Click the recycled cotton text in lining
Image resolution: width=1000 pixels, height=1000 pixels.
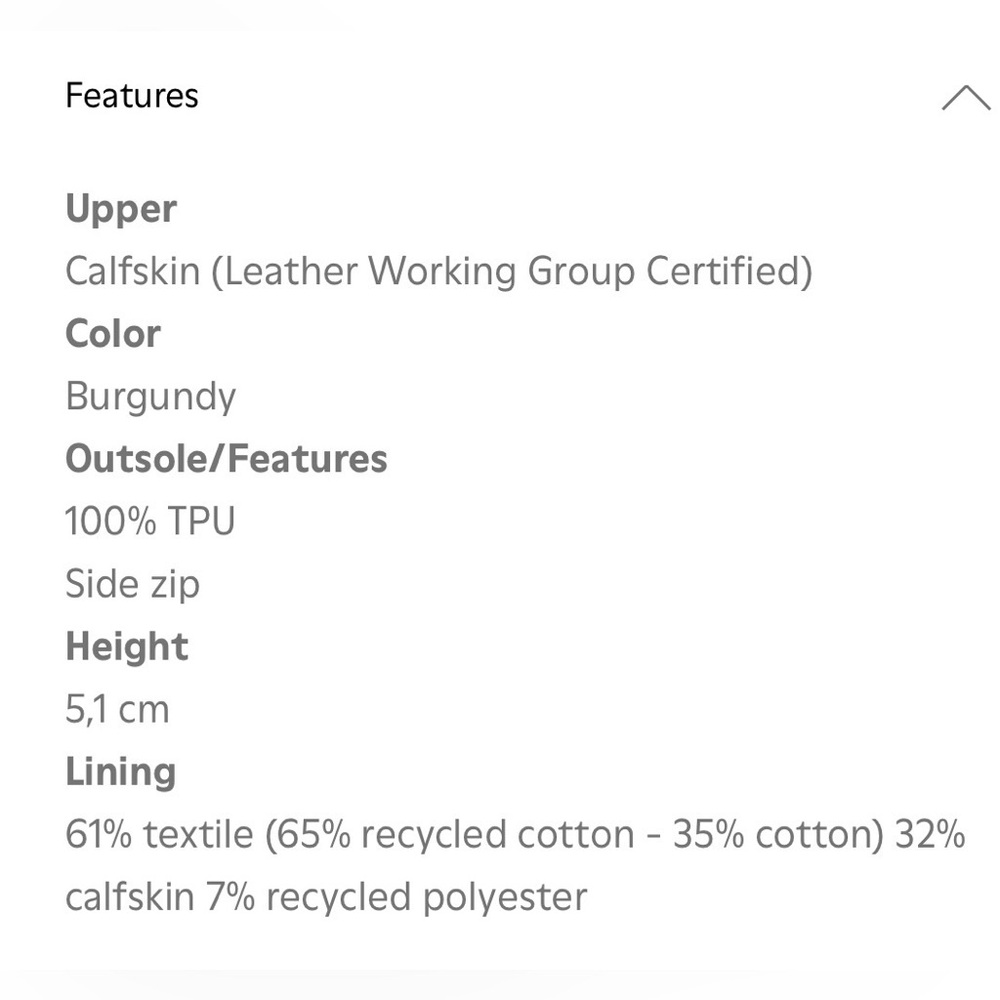[497, 835]
